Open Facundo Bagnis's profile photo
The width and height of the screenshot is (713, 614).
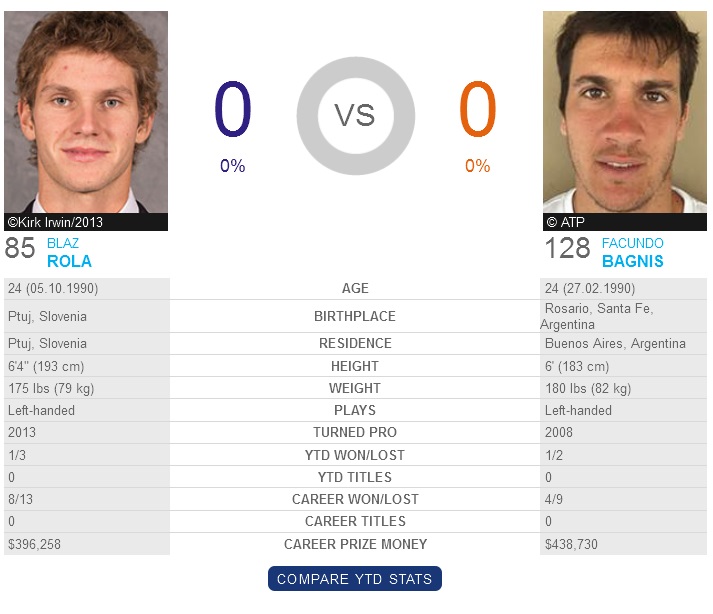[x=625, y=112]
